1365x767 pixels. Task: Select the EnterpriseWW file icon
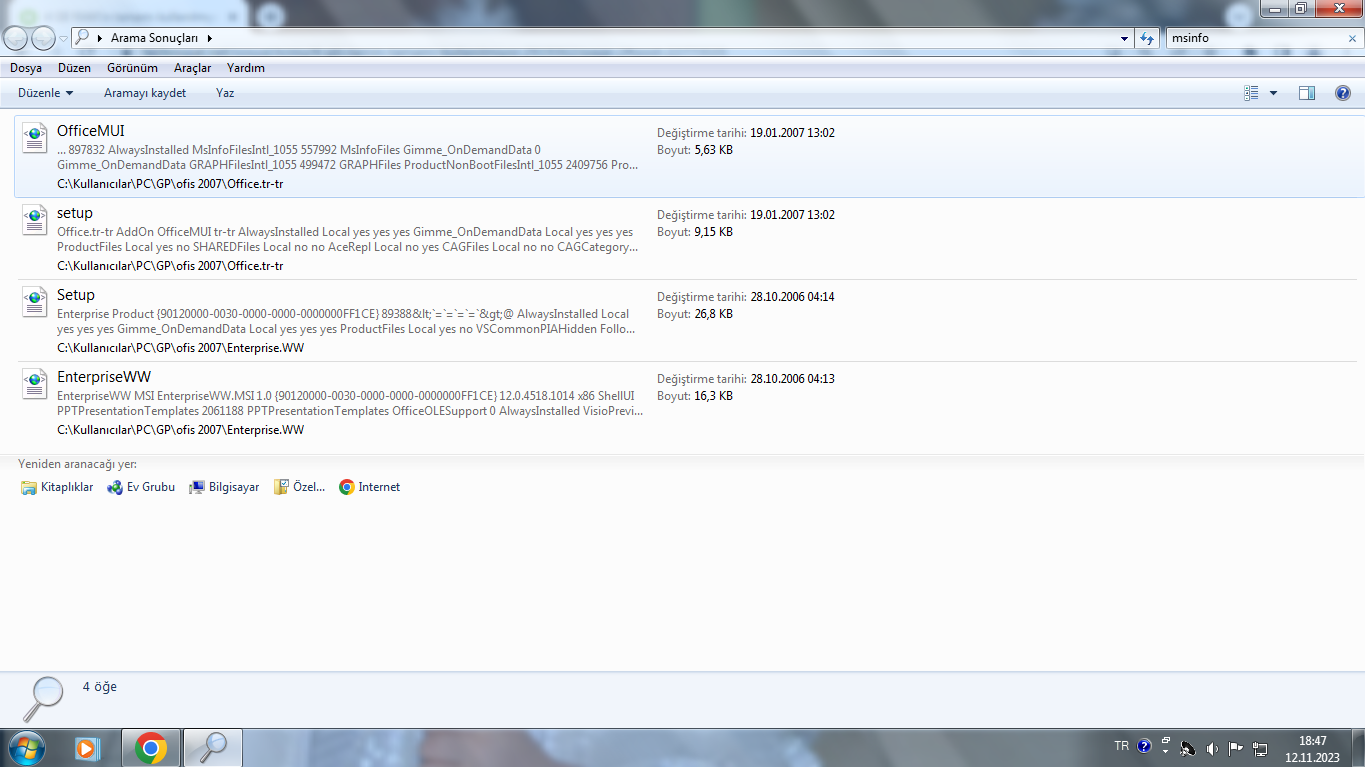coord(35,384)
